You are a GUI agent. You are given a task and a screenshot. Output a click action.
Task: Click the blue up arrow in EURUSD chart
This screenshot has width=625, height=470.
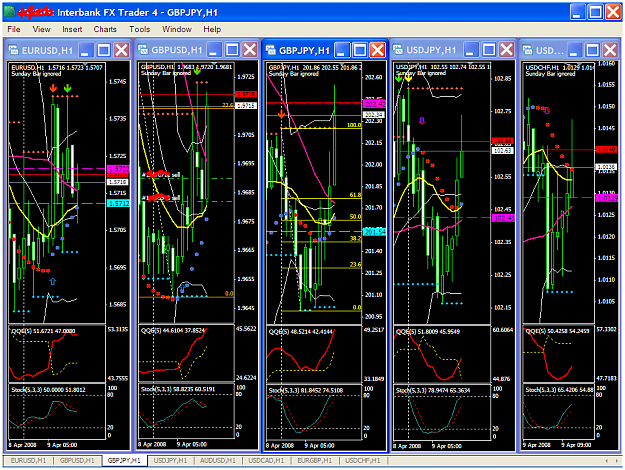(x=53, y=281)
